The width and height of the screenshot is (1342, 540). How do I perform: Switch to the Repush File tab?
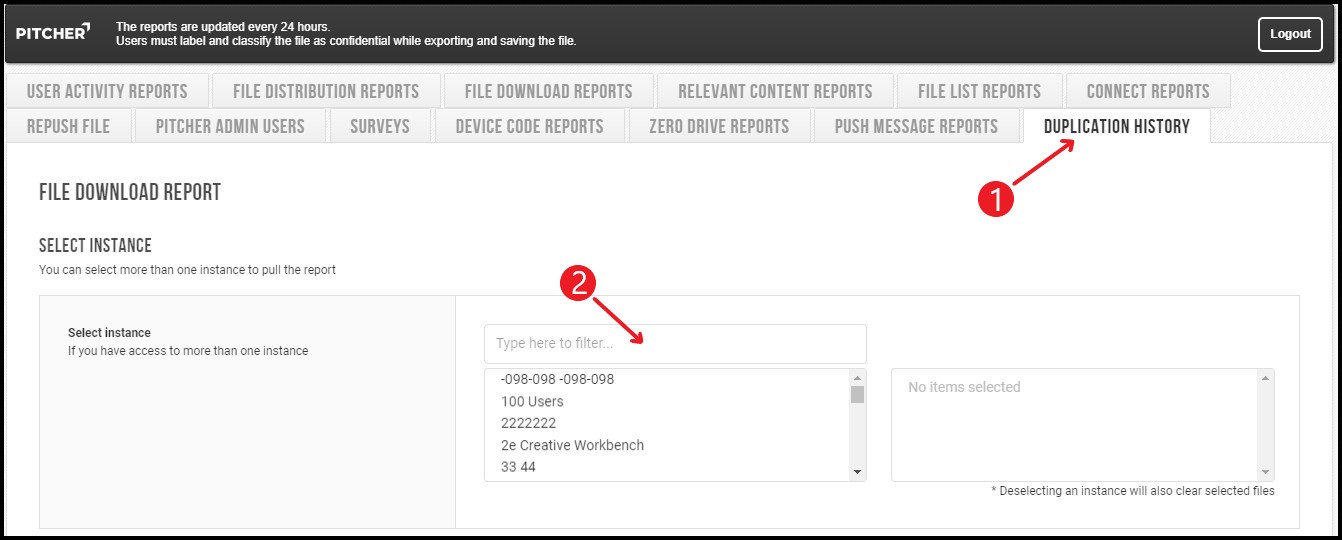tap(68, 126)
